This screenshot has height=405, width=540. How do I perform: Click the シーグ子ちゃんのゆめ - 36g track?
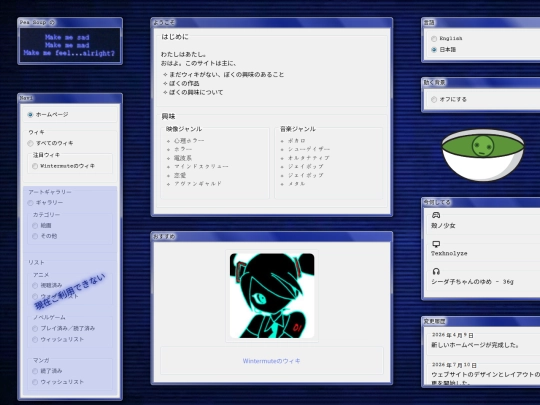pos(472,282)
